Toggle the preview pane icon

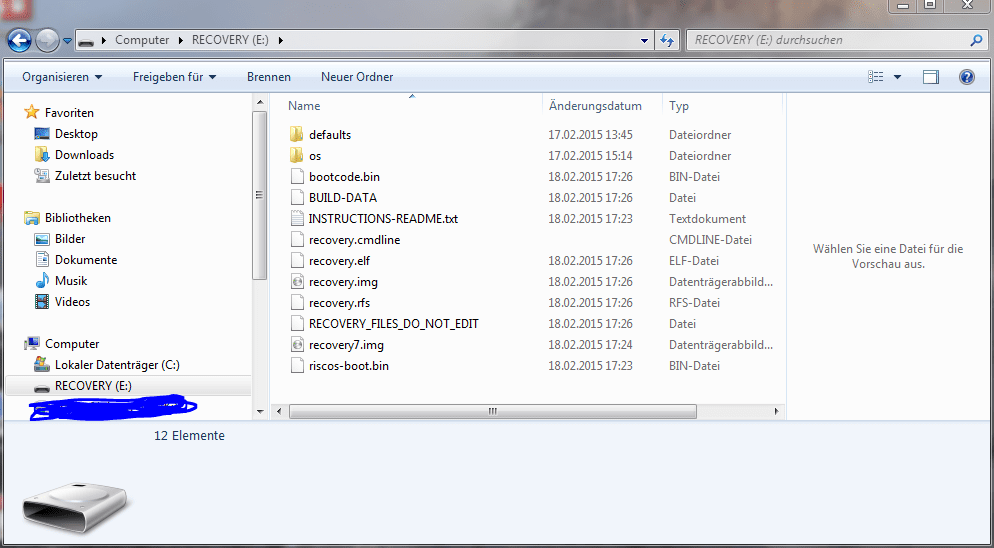coord(931,77)
